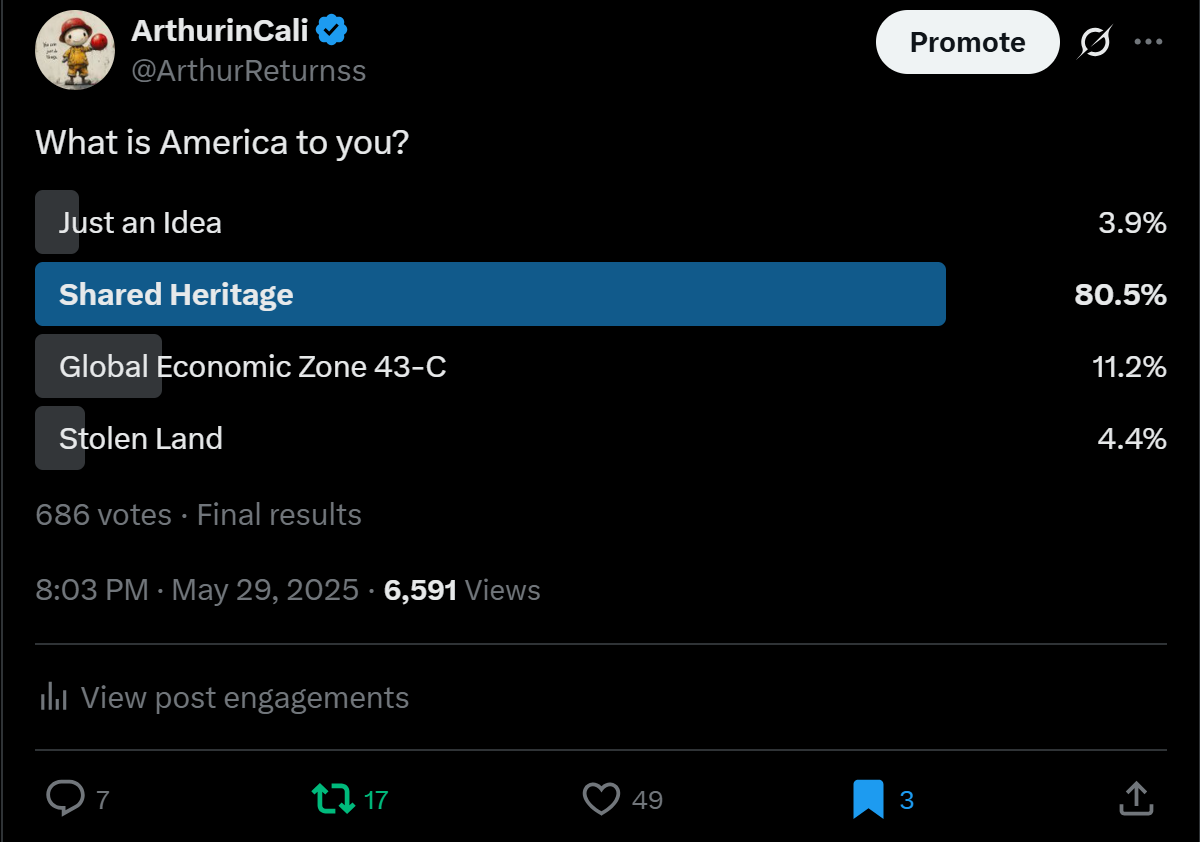Image resolution: width=1200 pixels, height=842 pixels.
Task: Open the three-dot more menu
Action: 1148,42
